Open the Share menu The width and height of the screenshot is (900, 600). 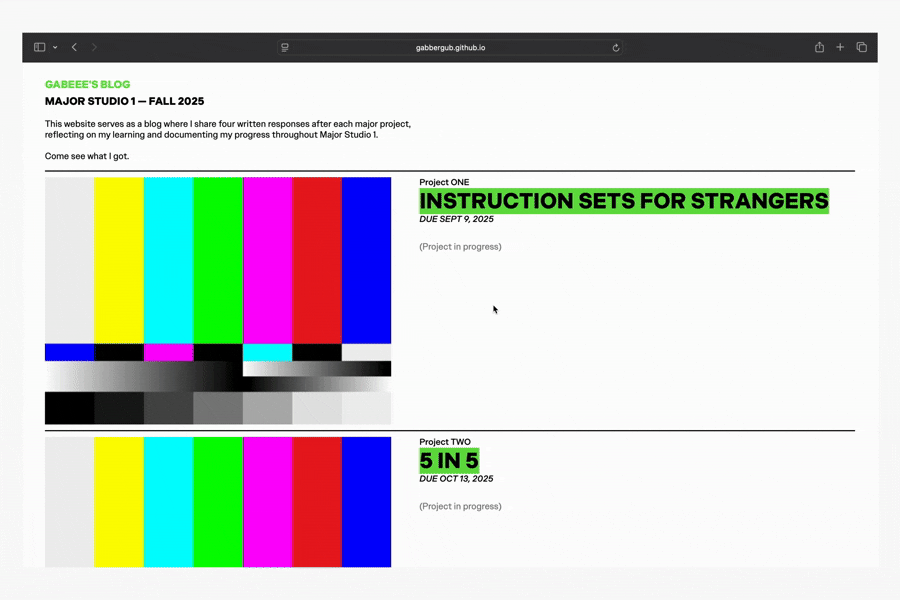click(x=819, y=47)
